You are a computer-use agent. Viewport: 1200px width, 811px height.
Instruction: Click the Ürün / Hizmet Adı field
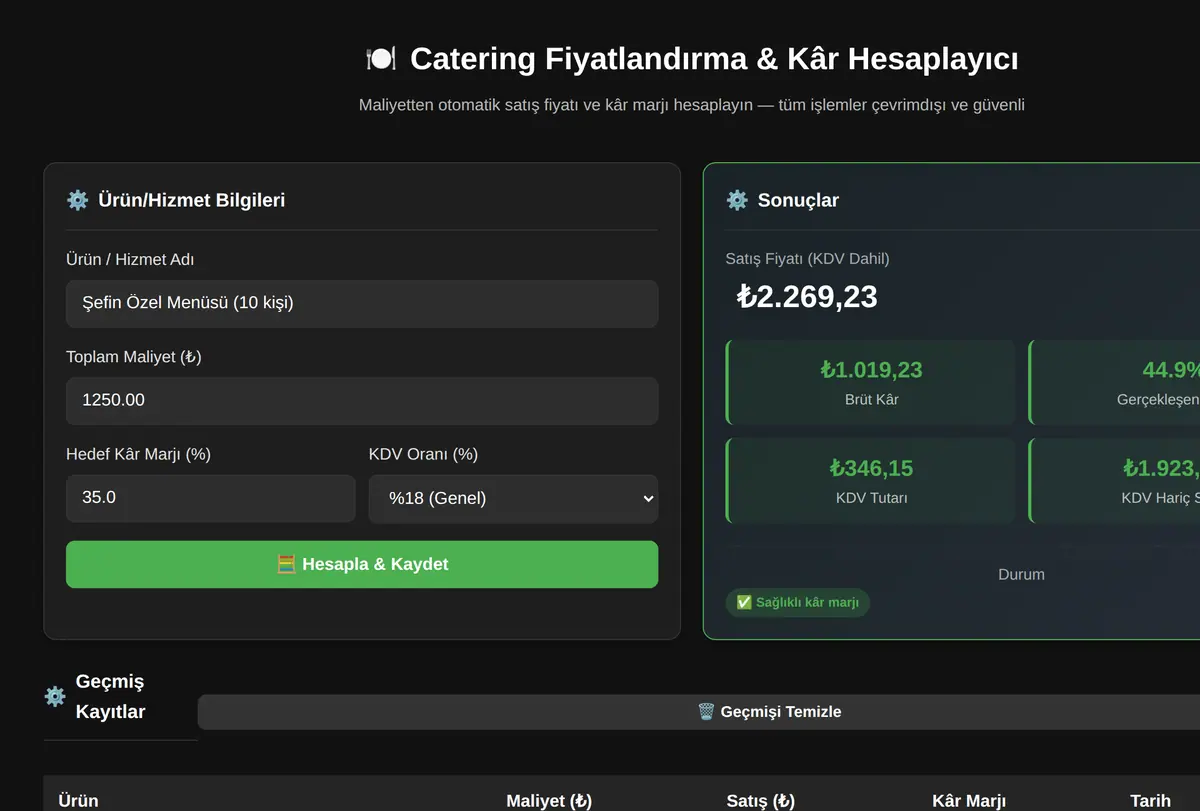(x=362, y=303)
